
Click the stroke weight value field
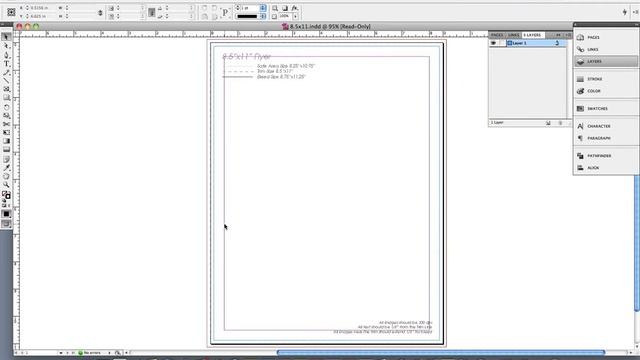[x=250, y=8]
